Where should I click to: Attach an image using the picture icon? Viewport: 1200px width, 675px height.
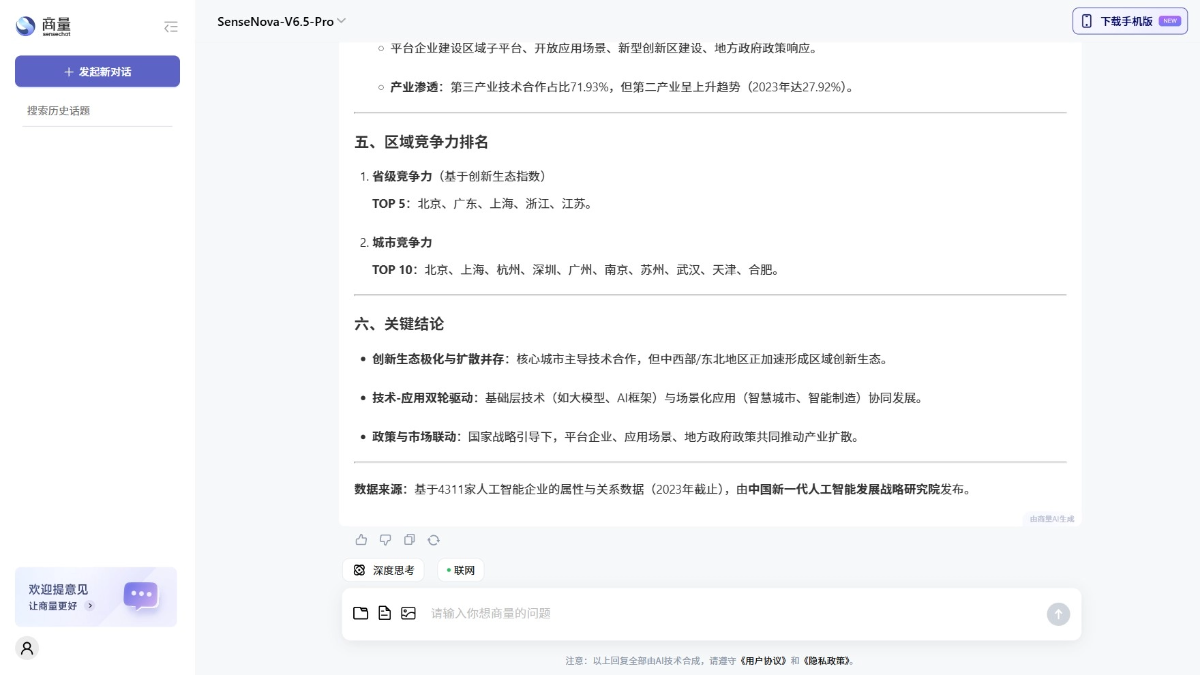click(x=408, y=613)
